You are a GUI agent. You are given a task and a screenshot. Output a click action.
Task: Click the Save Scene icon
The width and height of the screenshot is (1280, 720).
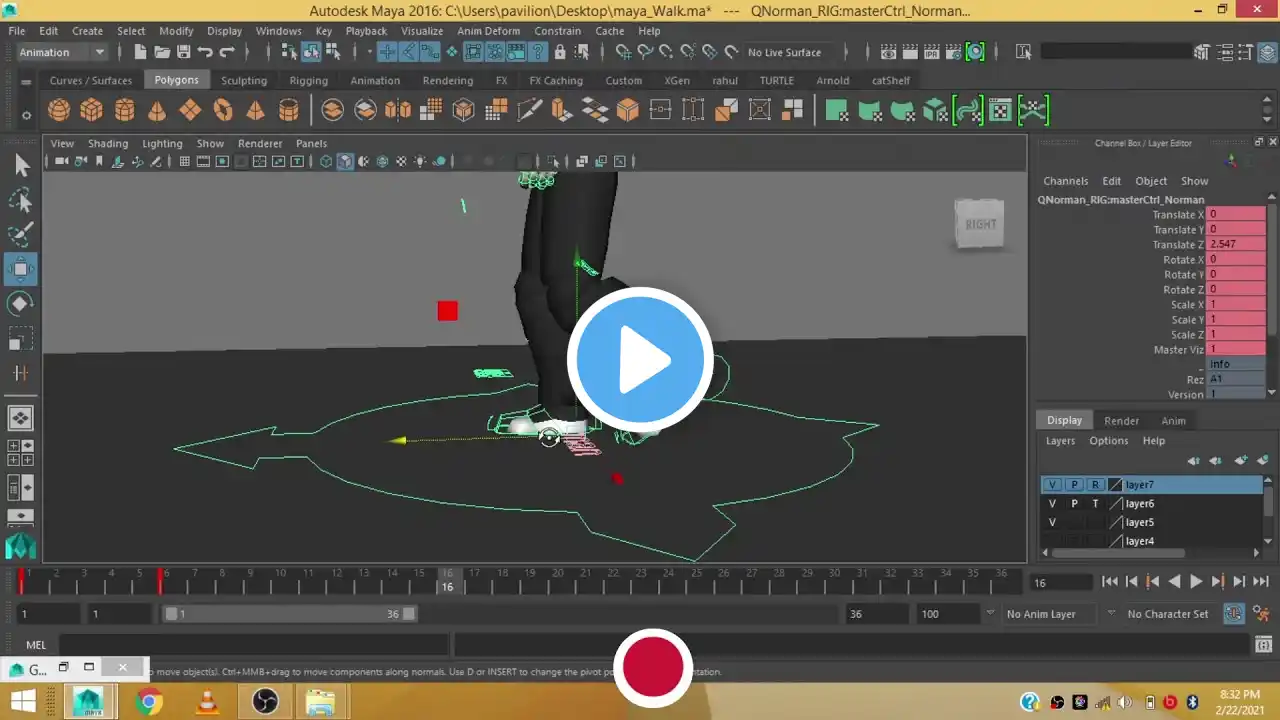[183, 52]
